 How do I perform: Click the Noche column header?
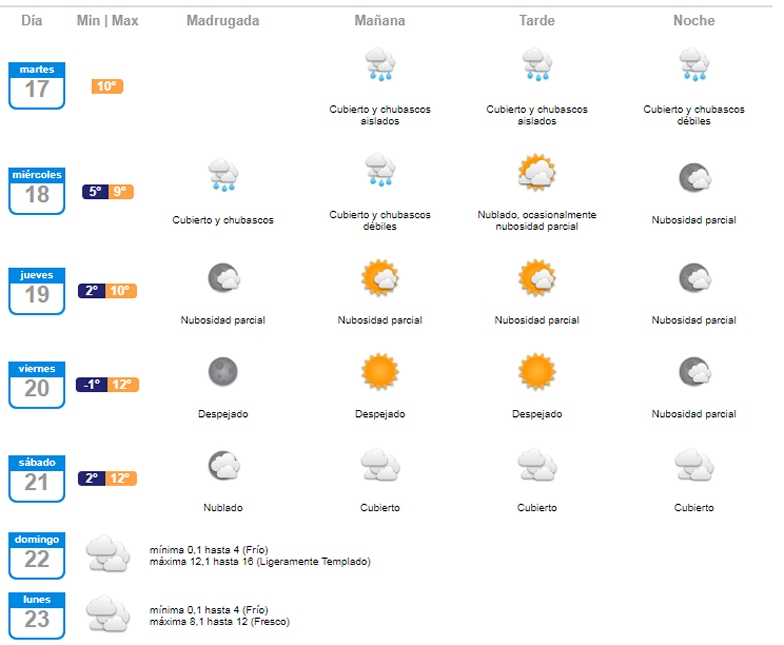(x=693, y=21)
